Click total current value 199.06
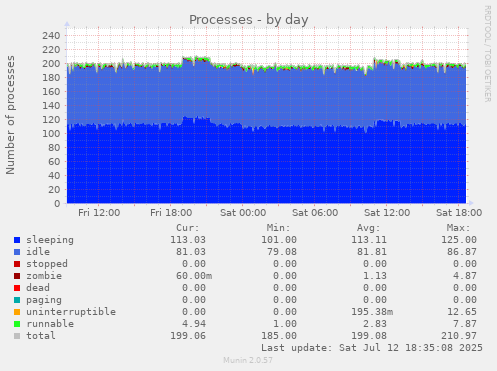The image size is (497, 371). (x=188, y=336)
